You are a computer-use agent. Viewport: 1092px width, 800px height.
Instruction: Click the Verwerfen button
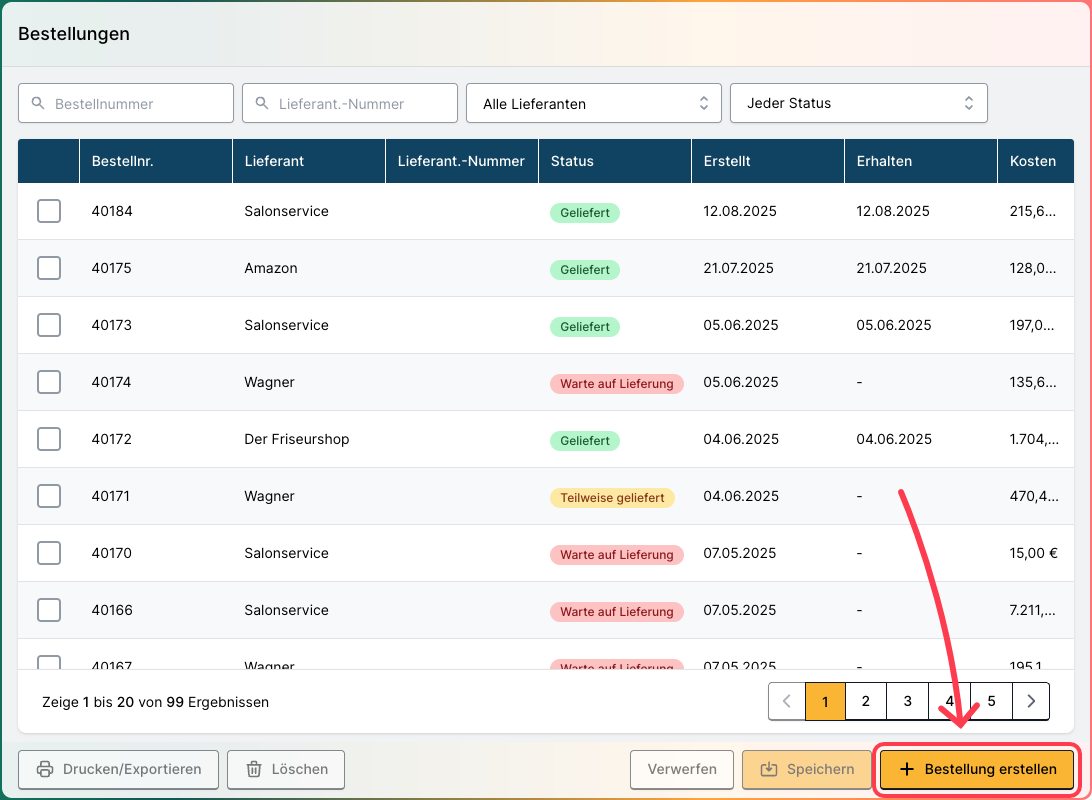[682, 769]
